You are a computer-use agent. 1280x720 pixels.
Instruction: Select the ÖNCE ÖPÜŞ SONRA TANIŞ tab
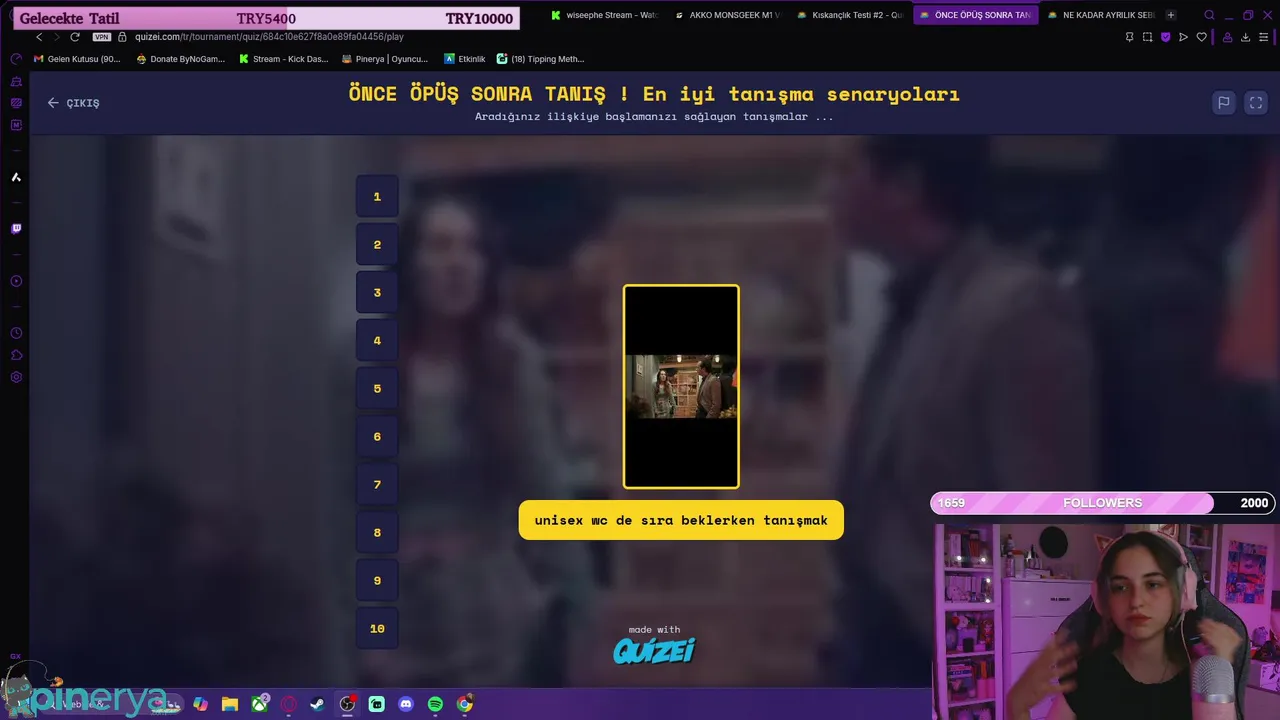[975, 15]
